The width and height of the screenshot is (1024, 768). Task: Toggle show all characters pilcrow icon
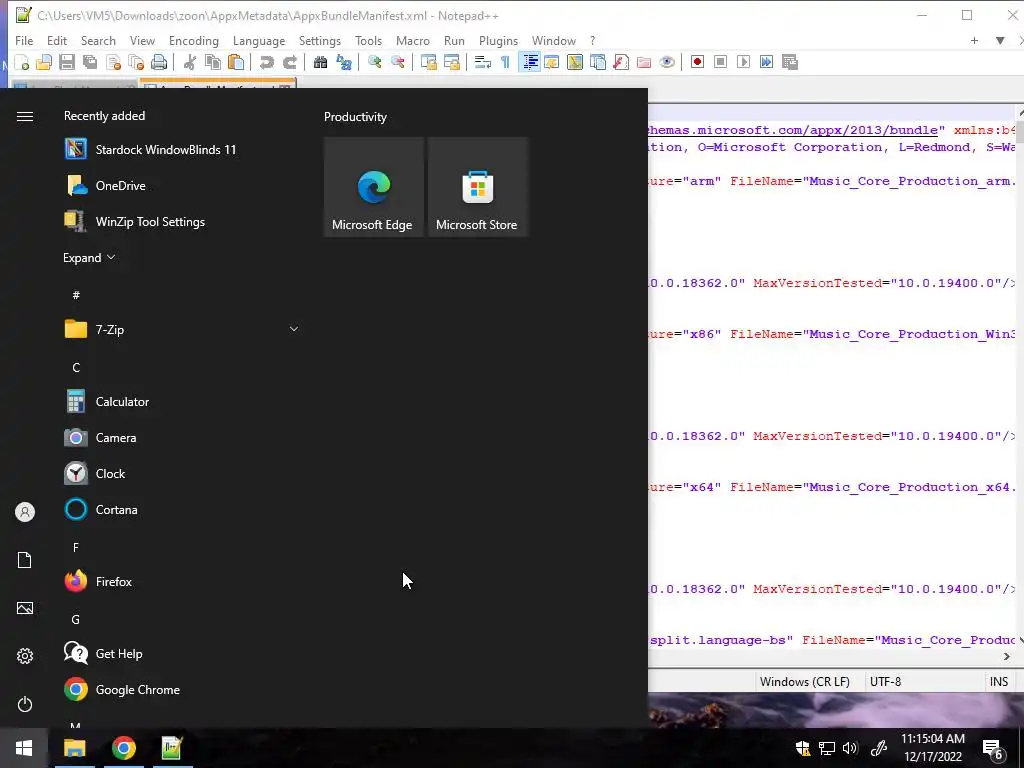(505, 62)
